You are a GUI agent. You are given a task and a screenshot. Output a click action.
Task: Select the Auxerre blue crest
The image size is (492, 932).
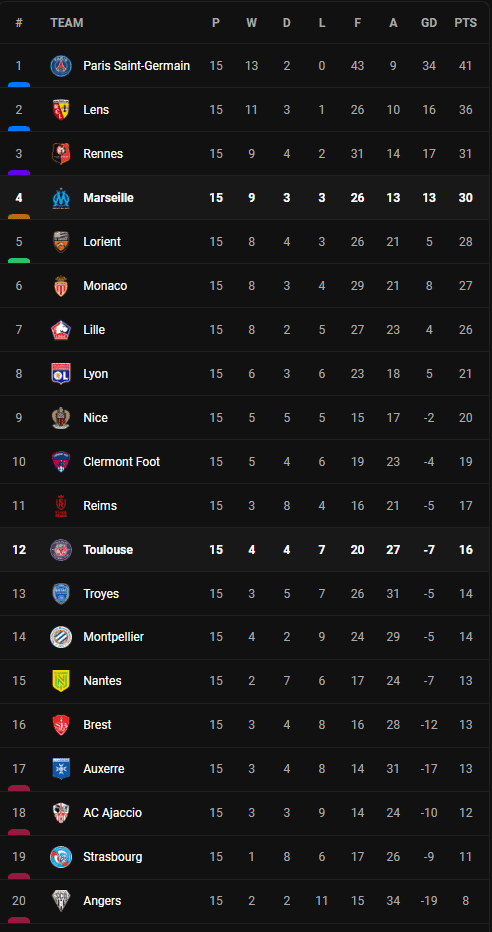61,769
